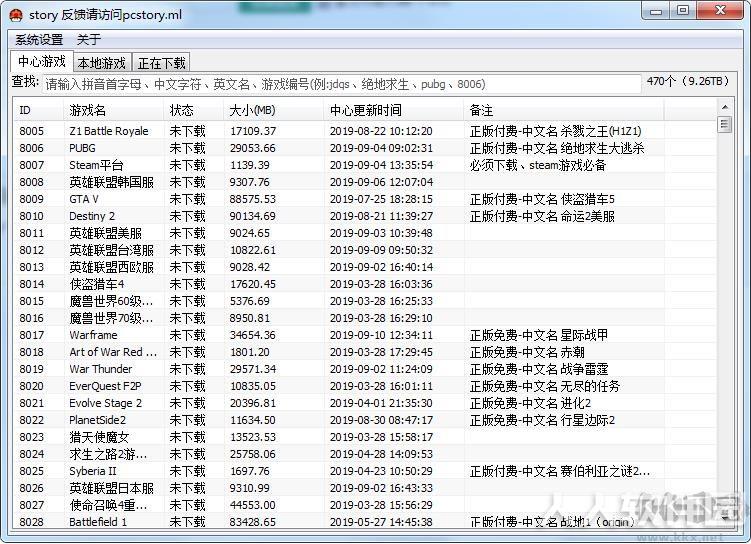Switch to the 正在下载 tab

(x=161, y=63)
